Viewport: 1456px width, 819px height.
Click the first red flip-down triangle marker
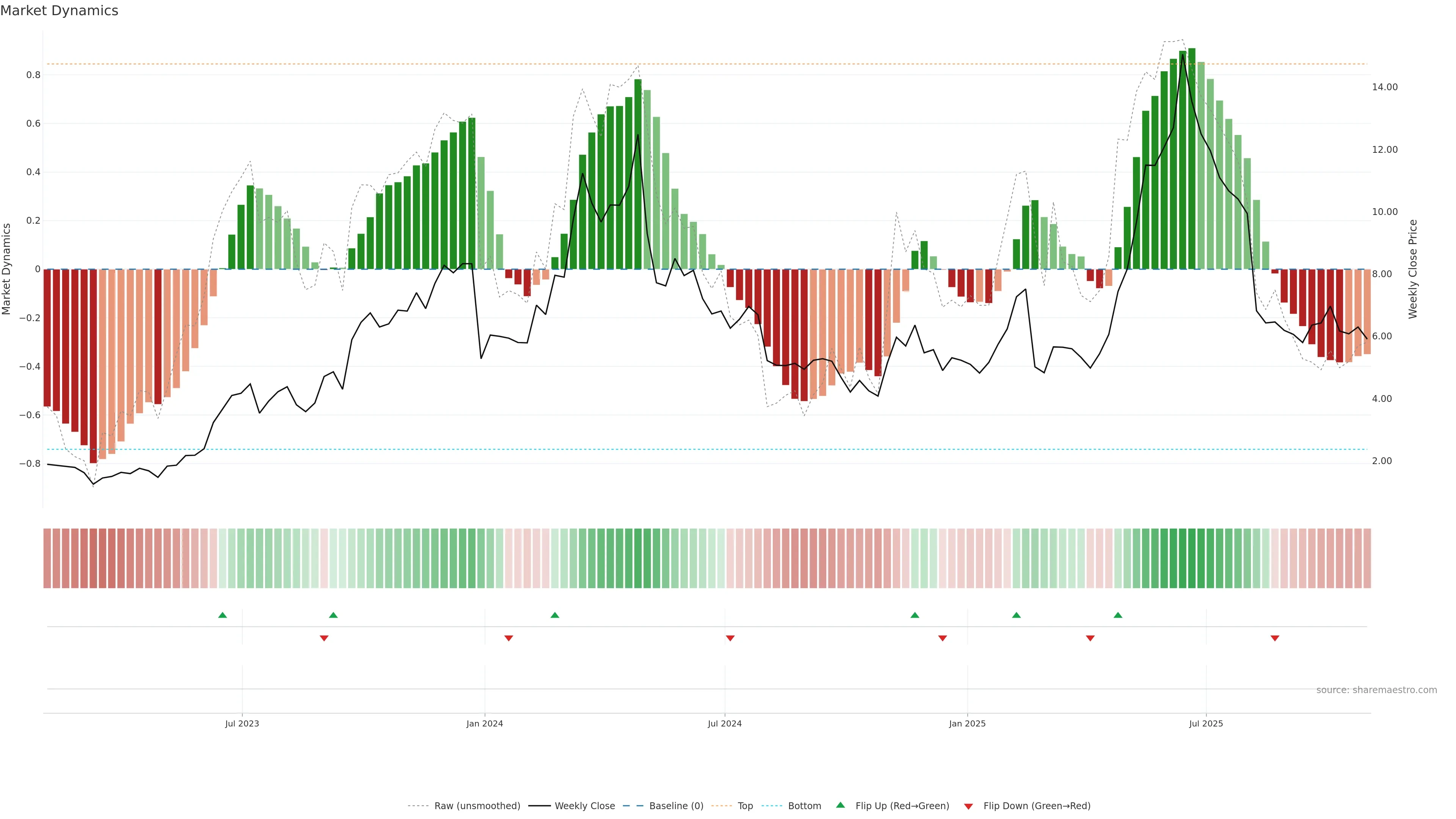pyautogui.click(x=324, y=638)
